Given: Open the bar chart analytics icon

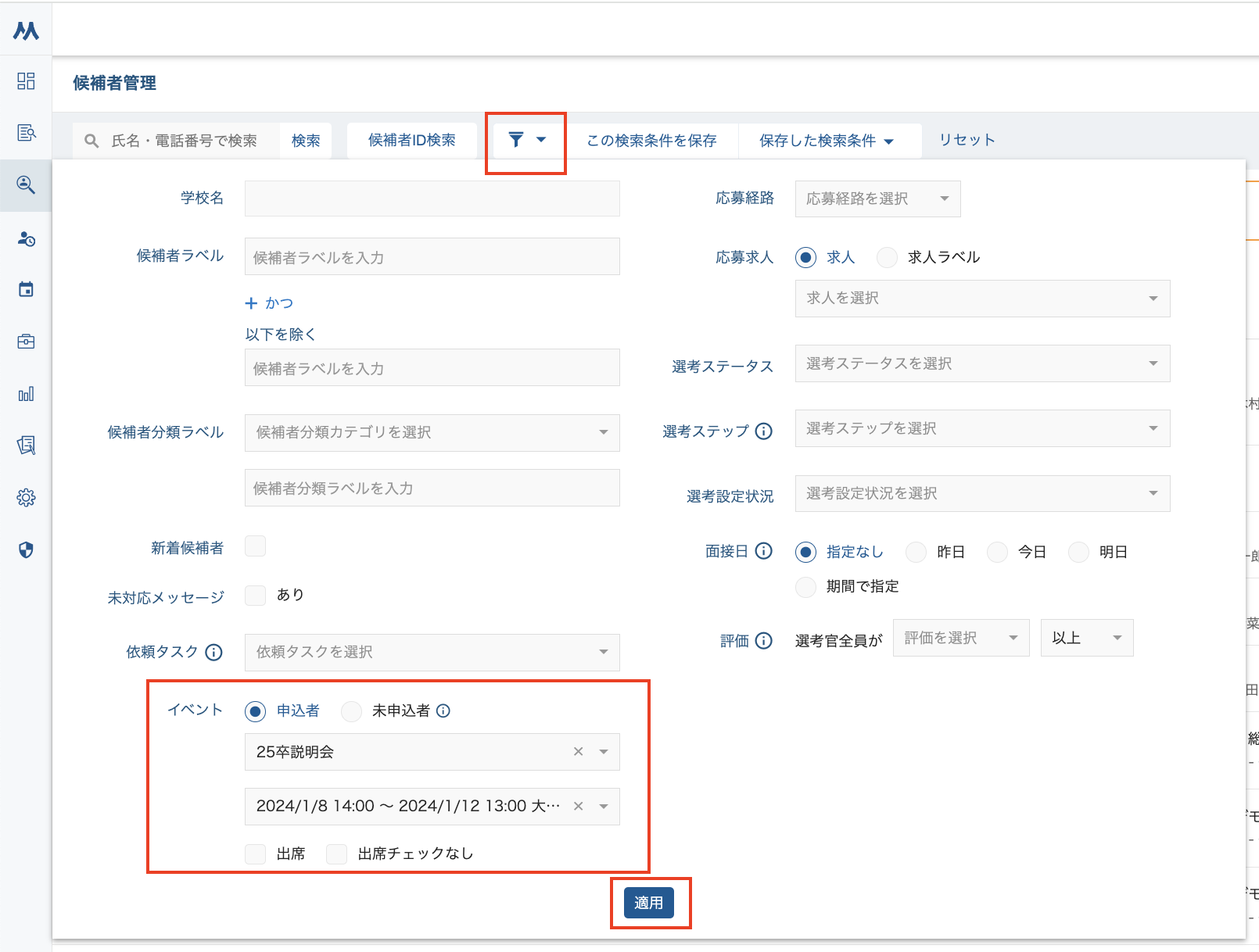Looking at the screenshot, I should click(x=26, y=394).
